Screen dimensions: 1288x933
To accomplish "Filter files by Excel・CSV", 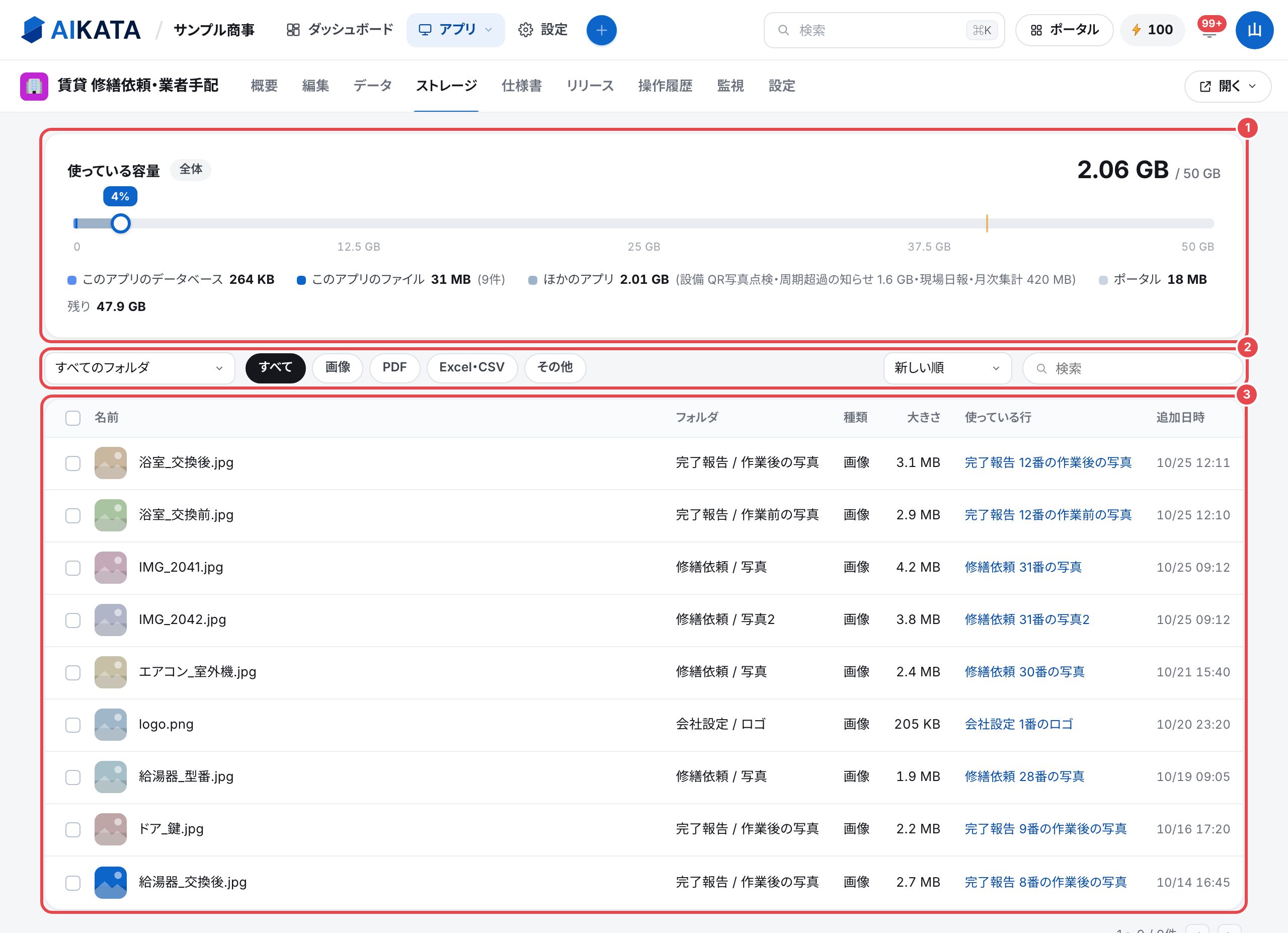I will click(x=472, y=367).
